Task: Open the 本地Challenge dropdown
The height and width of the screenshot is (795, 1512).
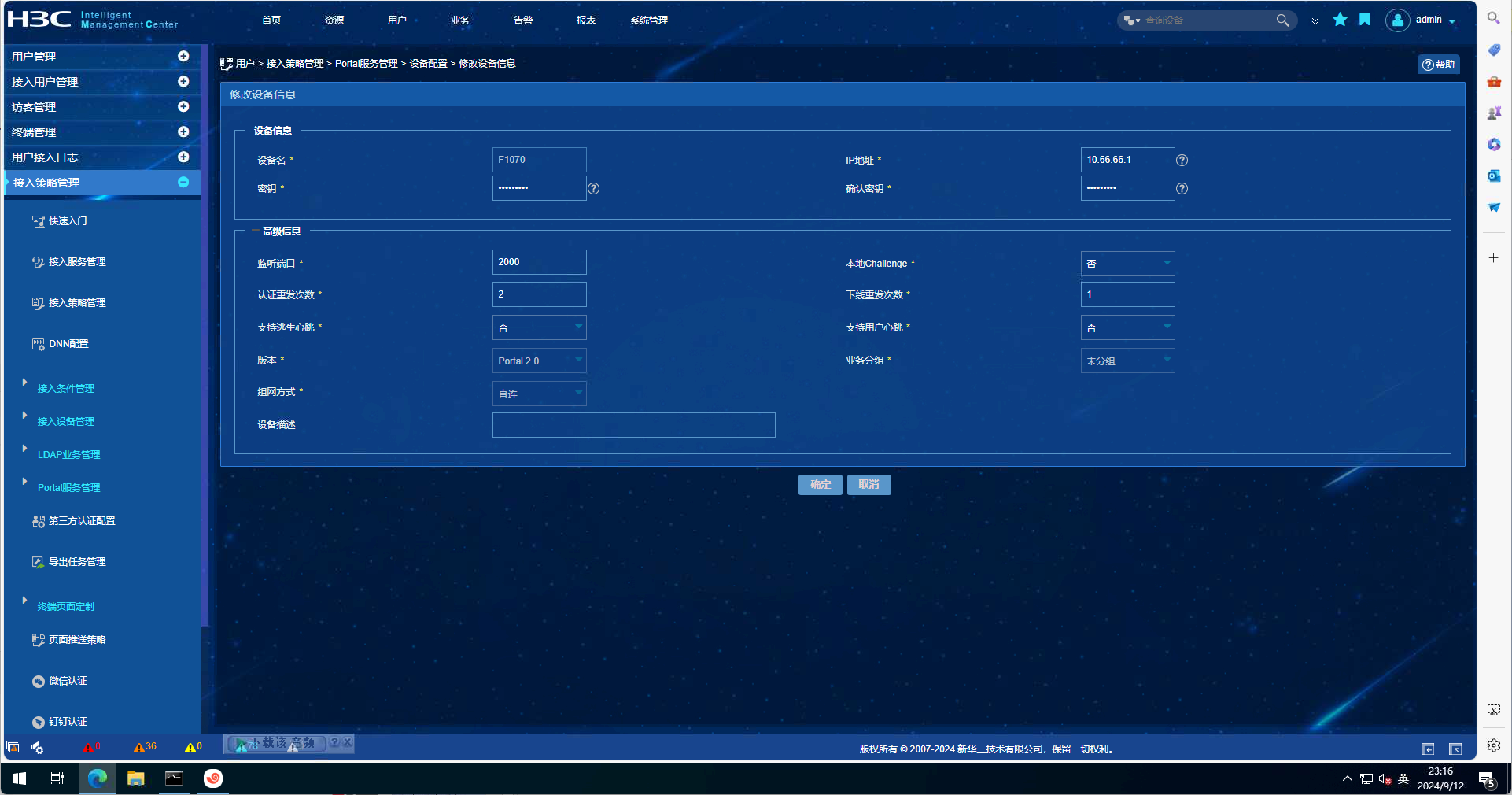Action: coord(1127,264)
